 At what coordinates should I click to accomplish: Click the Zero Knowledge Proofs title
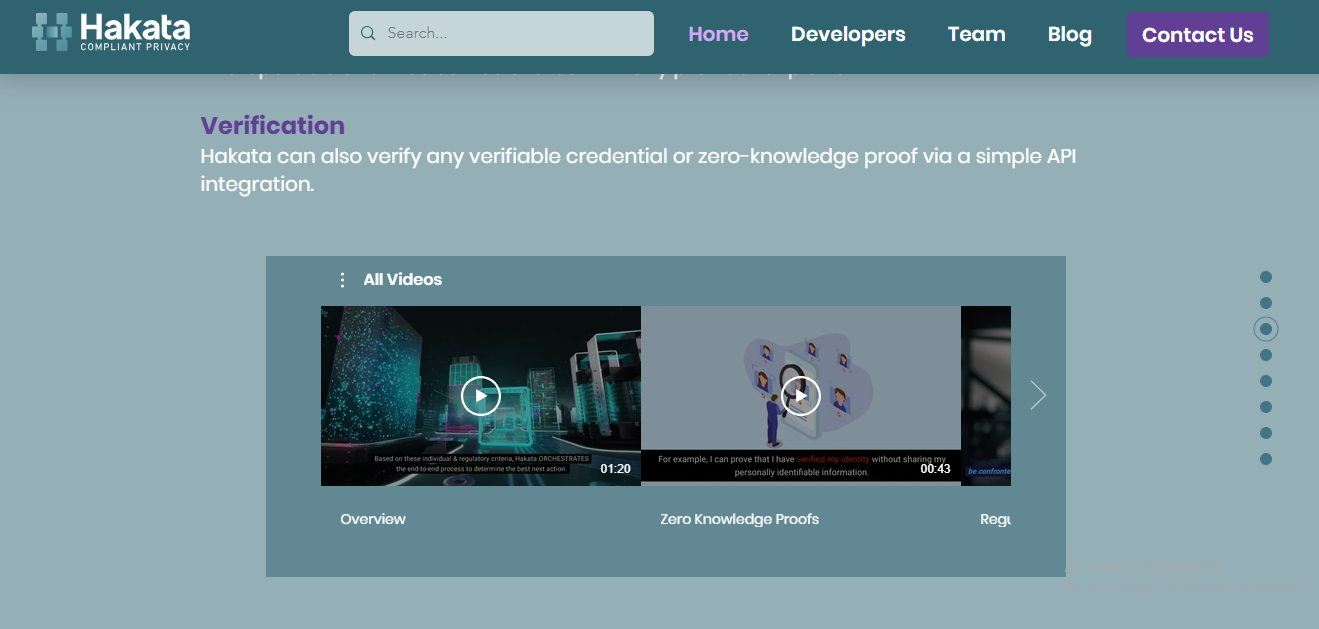point(739,519)
